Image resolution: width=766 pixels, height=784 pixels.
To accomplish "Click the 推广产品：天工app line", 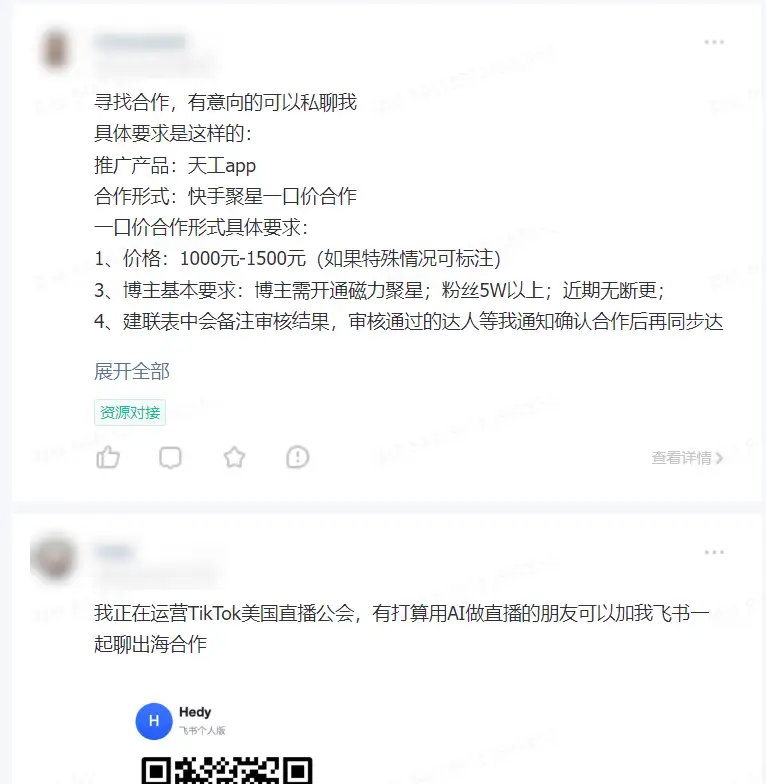I will click(x=175, y=165).
